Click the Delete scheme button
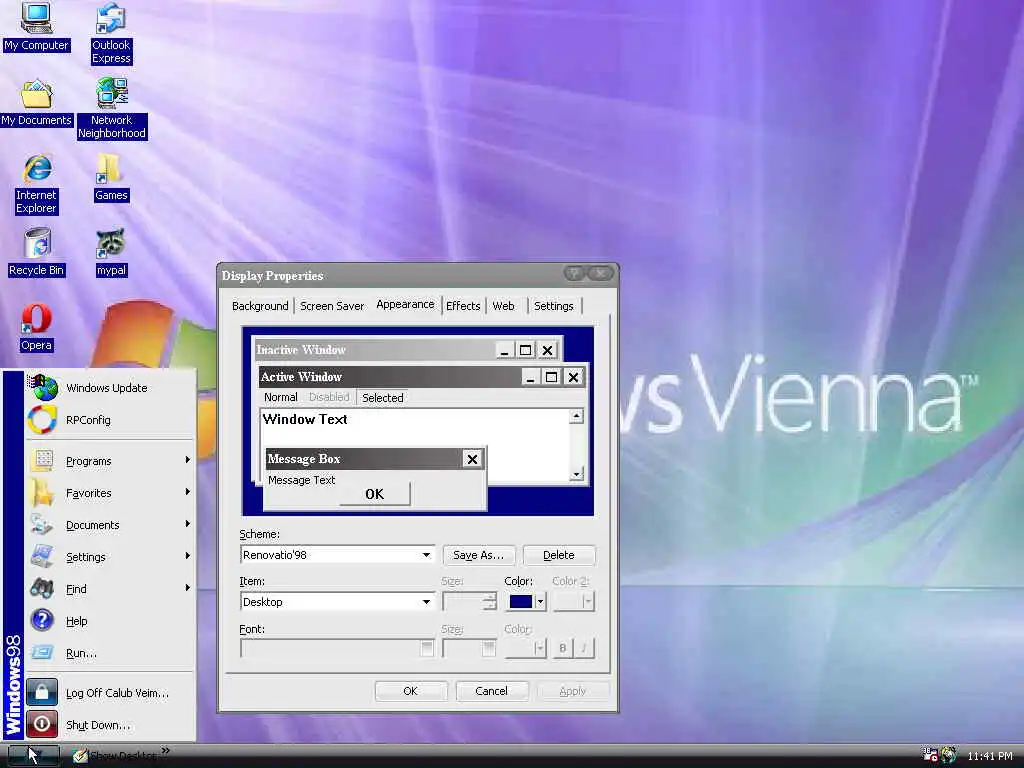Viewport: 1024px width, 768px height. 559,555
